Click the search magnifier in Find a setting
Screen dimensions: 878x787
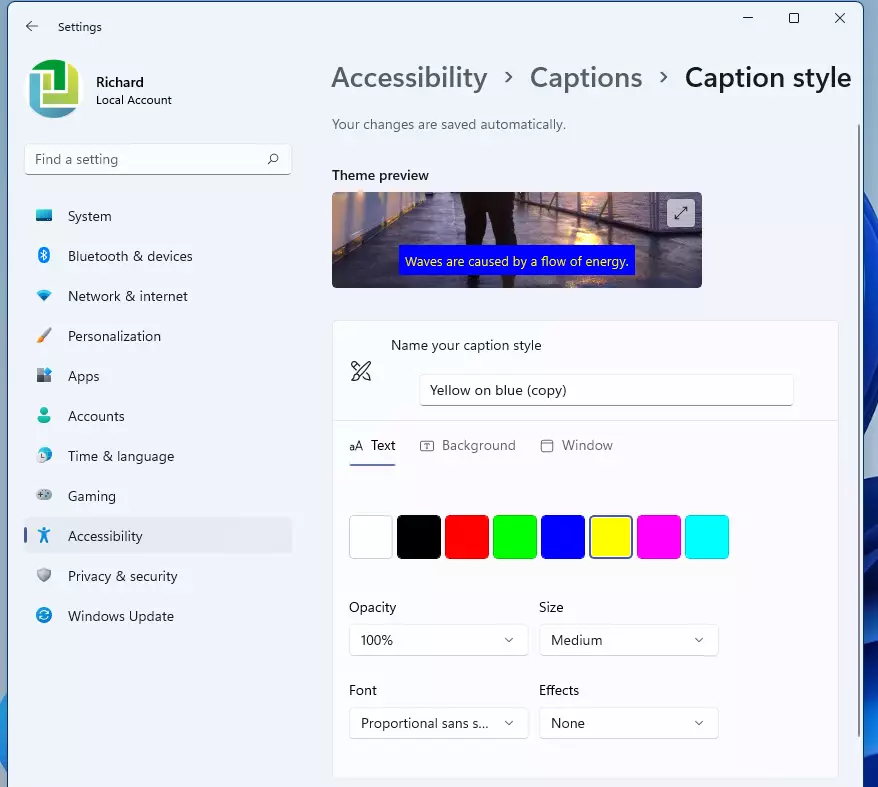(273, 159)
